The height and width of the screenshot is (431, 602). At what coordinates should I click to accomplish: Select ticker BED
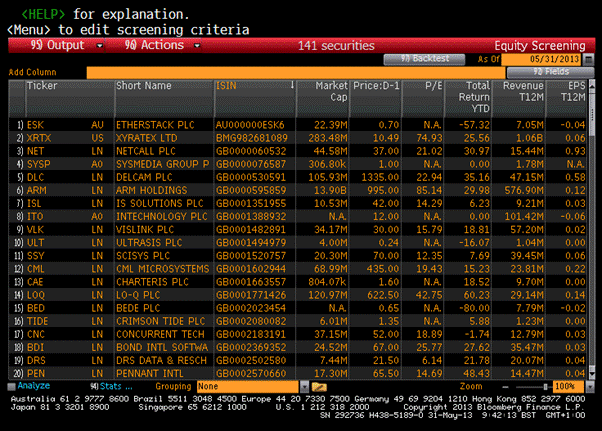(36, 308)
